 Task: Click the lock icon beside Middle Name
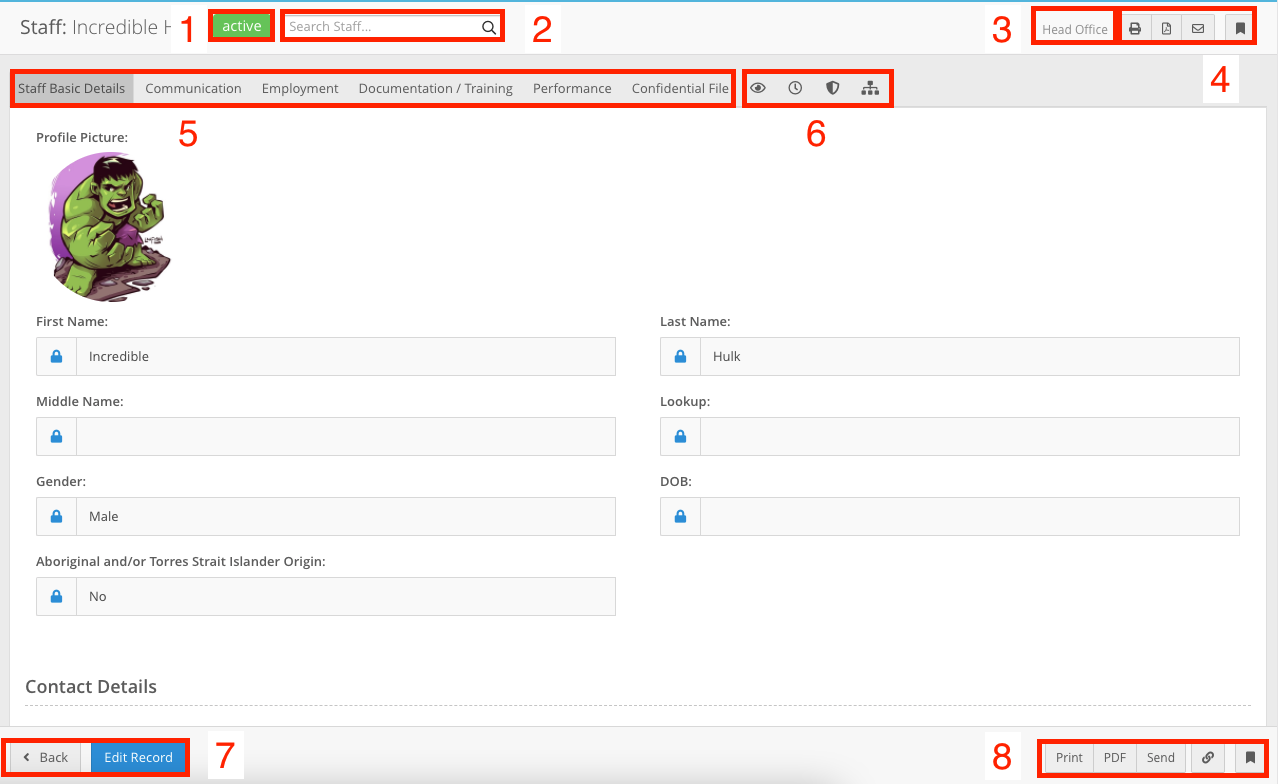[57, 436]
